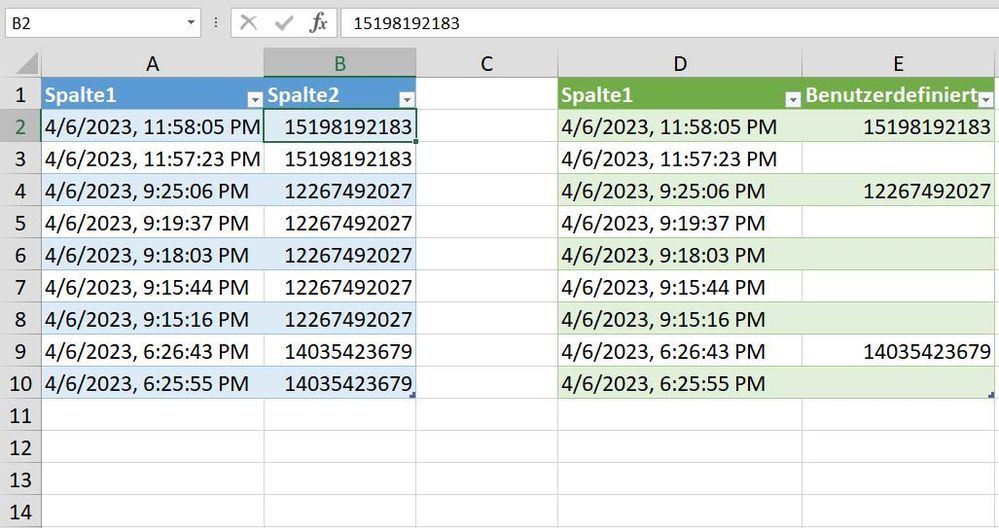Click the formula bar options dots handle
The height and width of the screenshot is (528, 999).
(216, 23)
